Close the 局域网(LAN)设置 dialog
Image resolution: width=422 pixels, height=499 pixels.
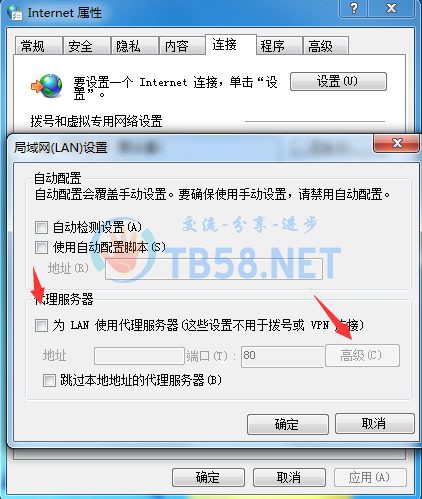click(397, 143)
